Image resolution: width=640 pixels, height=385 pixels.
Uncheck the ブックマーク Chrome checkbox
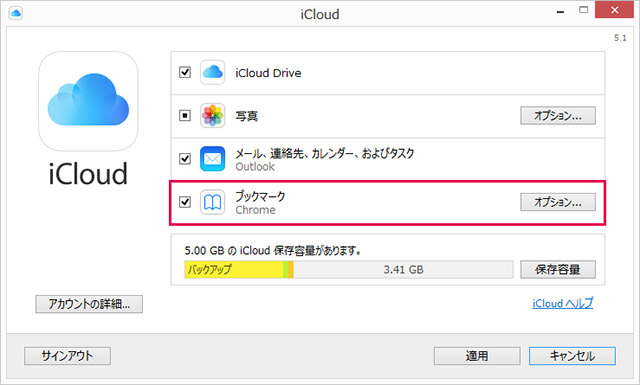(185, 202)
